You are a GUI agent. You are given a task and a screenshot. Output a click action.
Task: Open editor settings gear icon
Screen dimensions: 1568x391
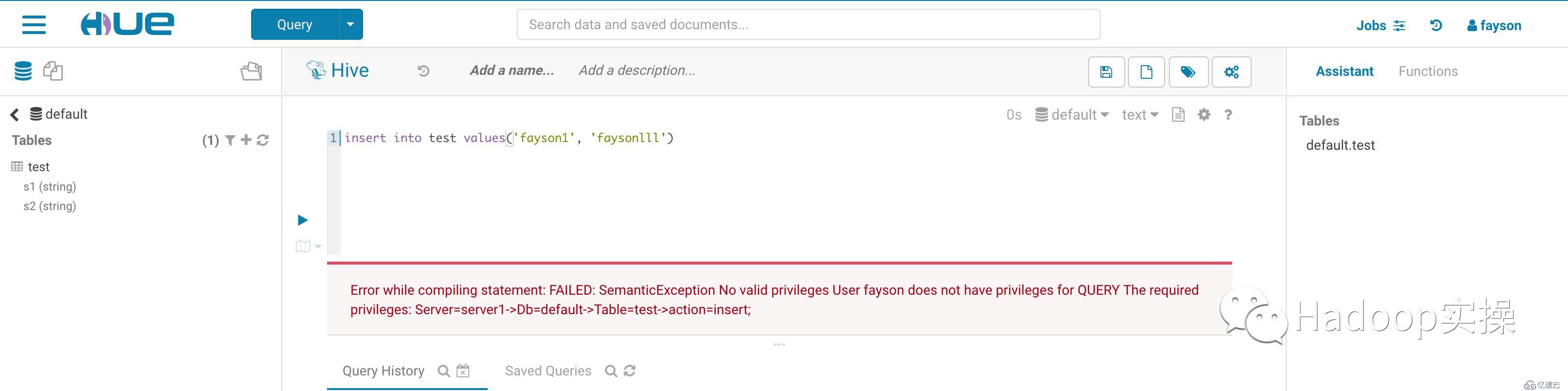tap(1204, 114)
